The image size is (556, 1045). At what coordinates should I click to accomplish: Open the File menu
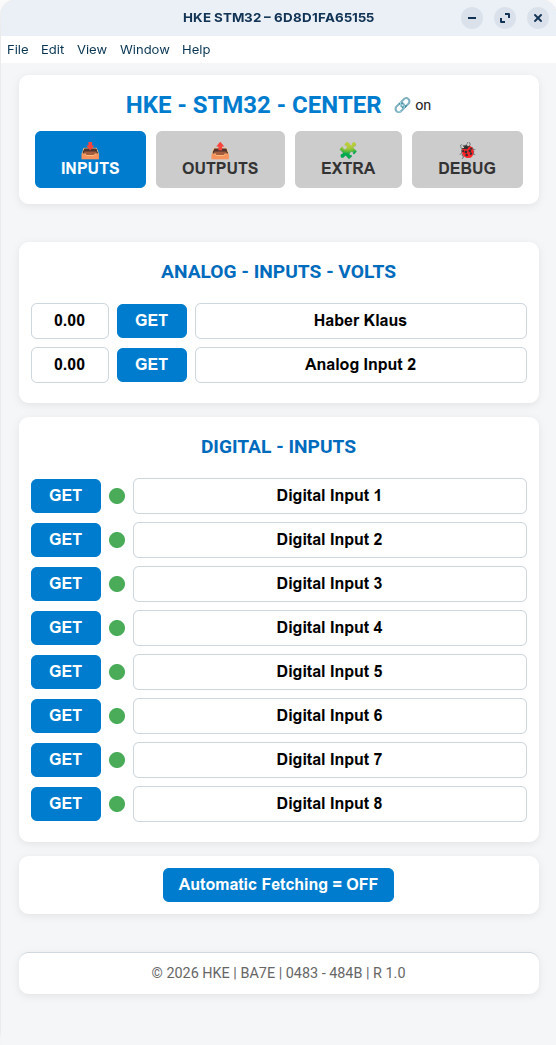[18, 49]
